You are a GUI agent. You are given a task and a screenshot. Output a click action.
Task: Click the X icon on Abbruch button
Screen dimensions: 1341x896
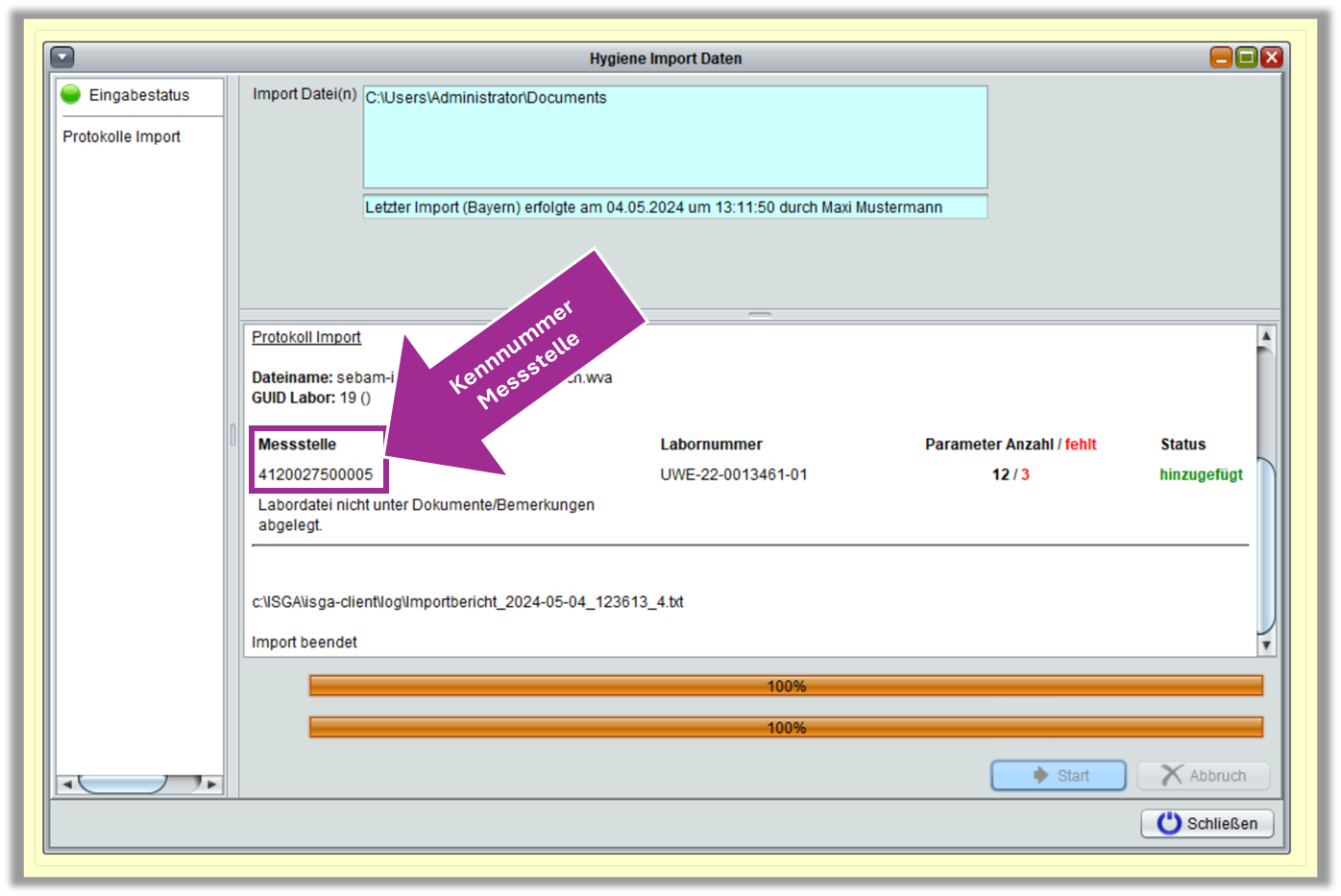pos(1171,775)
